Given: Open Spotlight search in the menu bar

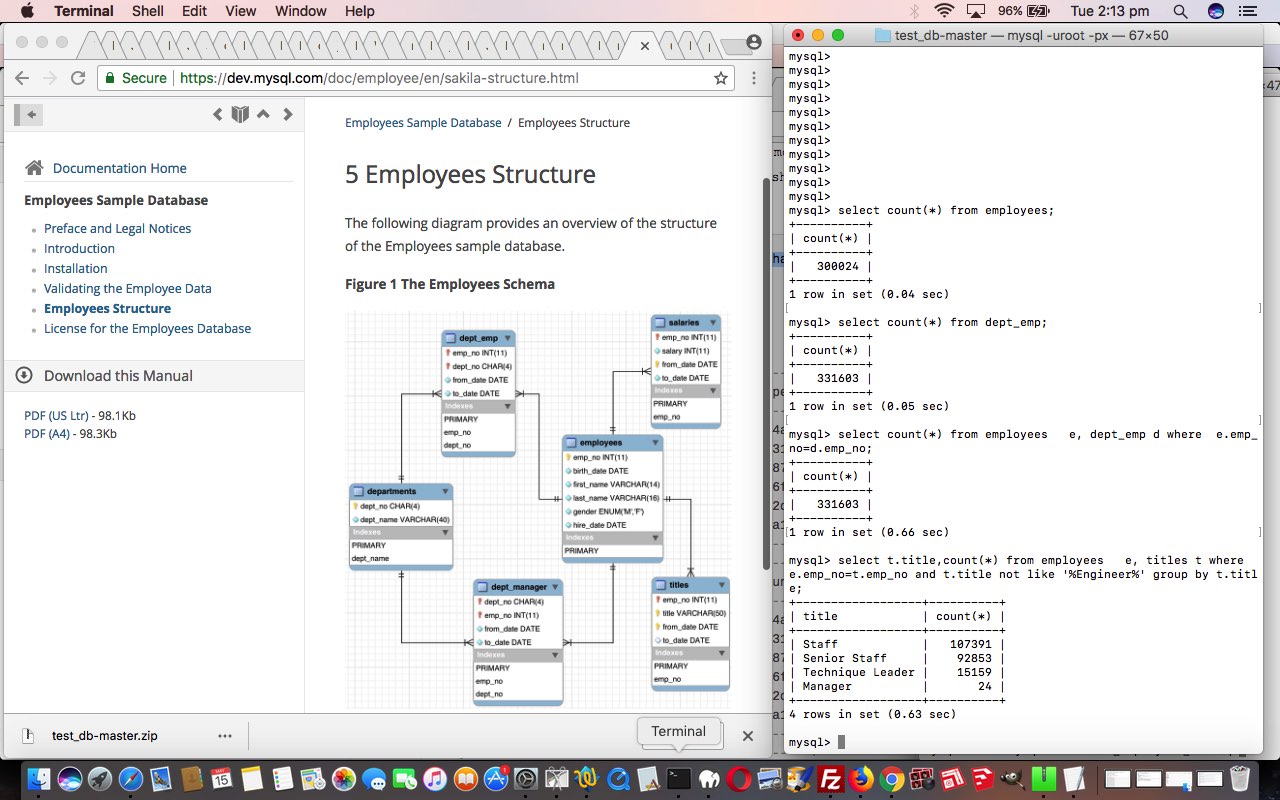Looking at the screenshot, I should point(1180,11).
